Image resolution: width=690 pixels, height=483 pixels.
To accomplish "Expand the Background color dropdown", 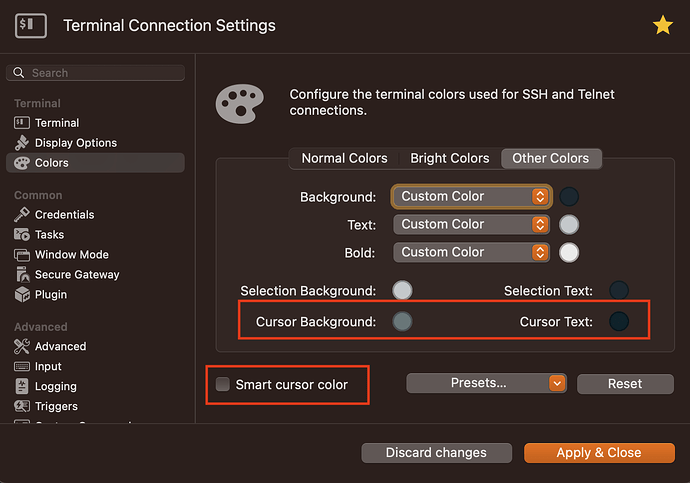I will click(x=472, y=197).
